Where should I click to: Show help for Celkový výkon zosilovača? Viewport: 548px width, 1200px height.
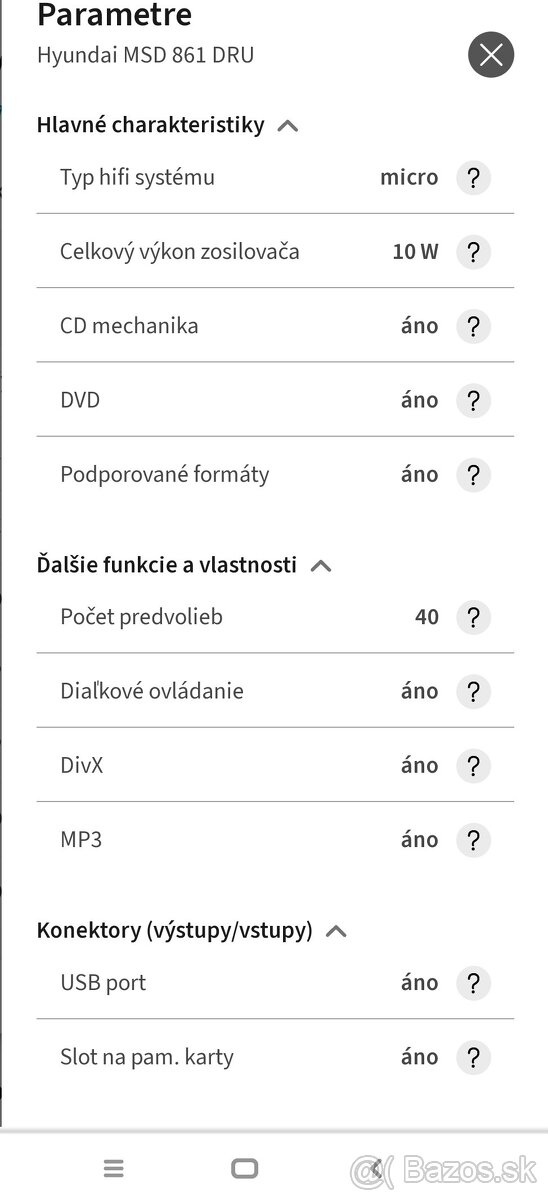pyautogui.click(x=473, y=252)
